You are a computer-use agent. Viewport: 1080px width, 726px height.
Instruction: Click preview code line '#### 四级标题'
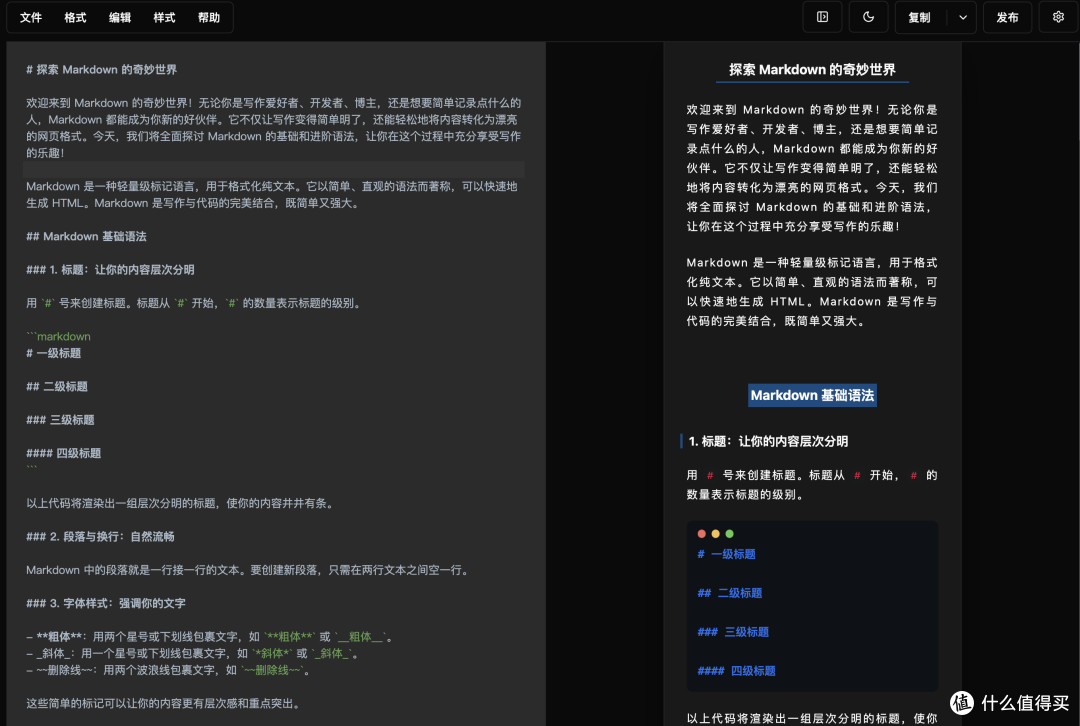click(736, 671)
